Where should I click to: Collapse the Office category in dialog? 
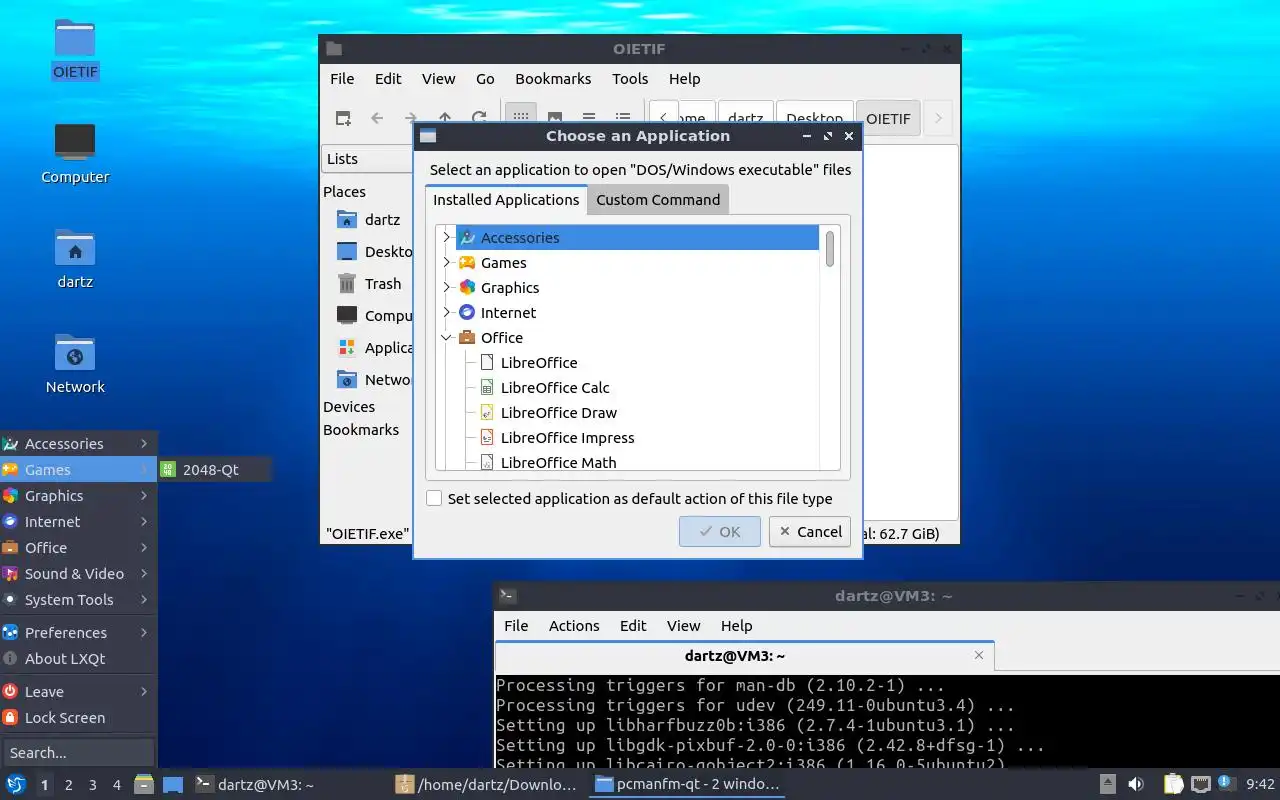pos(447,337)
